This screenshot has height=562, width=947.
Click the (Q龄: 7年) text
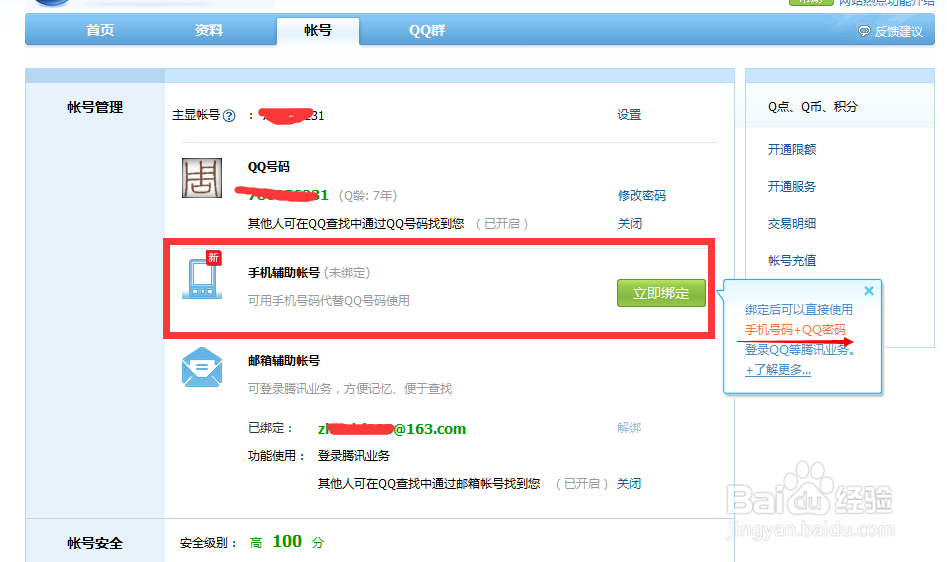tap(367, 196)
